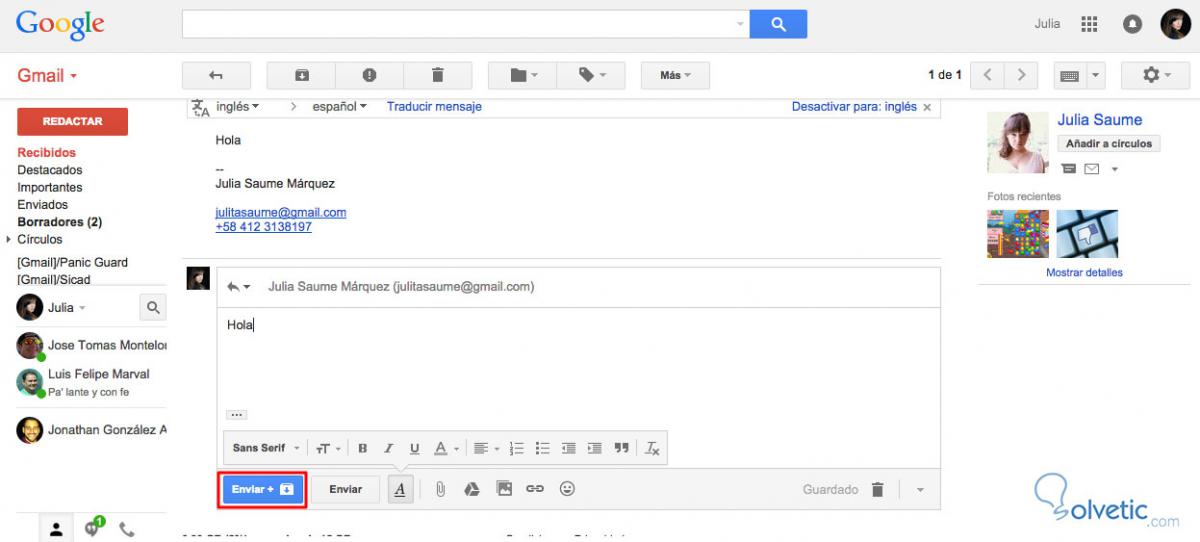
Task: Go to the next conversation arrow
Action: [1021, 75]
